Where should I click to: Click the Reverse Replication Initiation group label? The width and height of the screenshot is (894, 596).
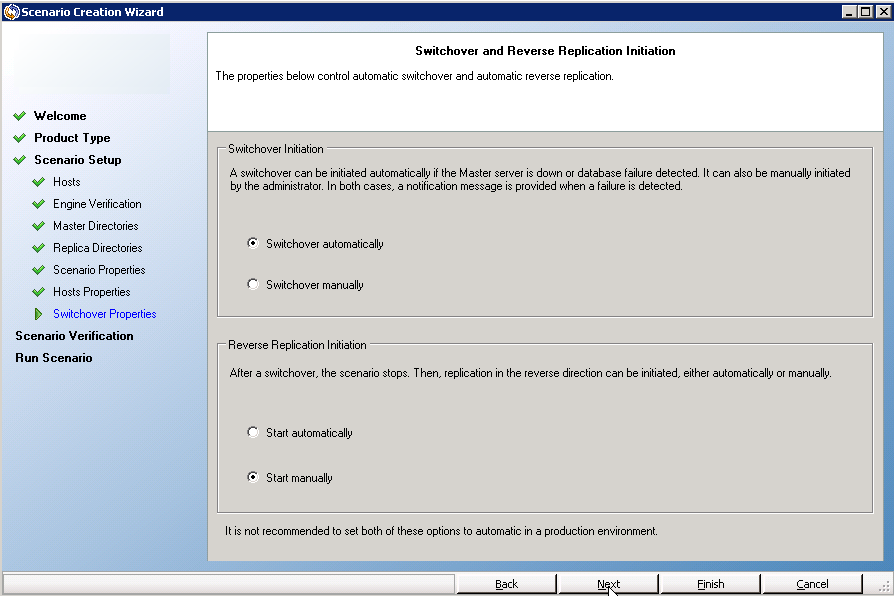click(297, 345)
